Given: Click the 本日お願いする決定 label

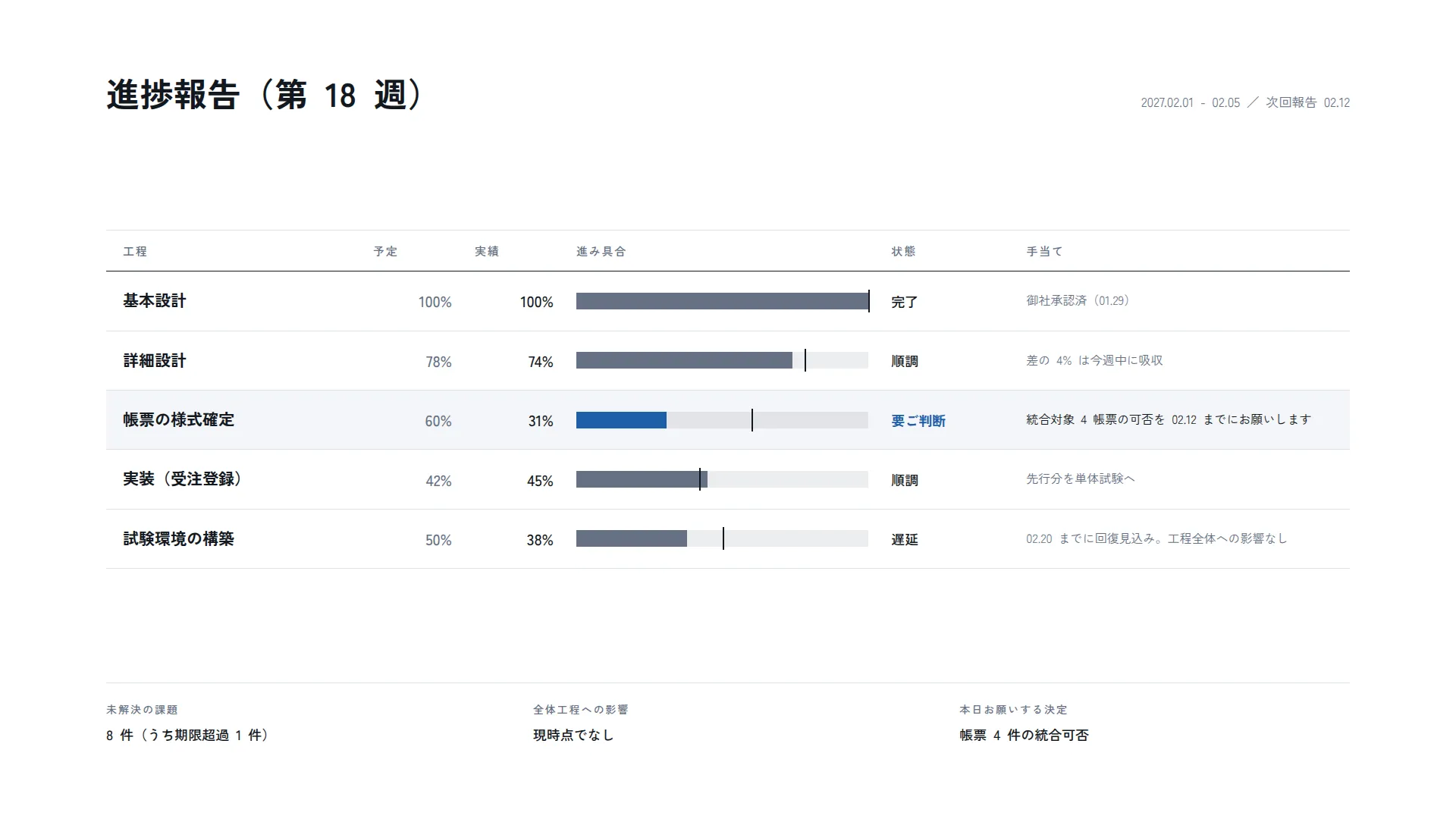Looking at the screenshot, I should click(x=1013, y=710).
